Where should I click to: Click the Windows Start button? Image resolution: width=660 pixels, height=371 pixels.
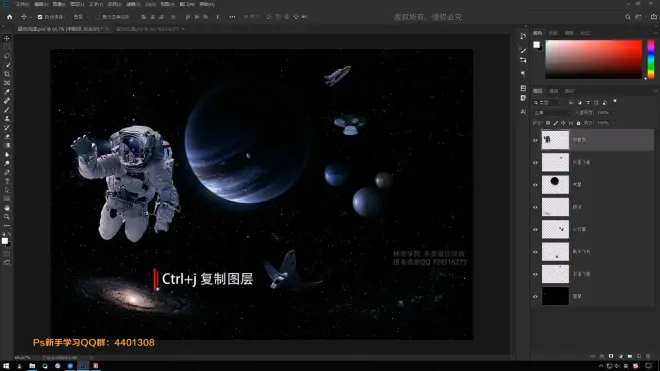tap(6, 366)
